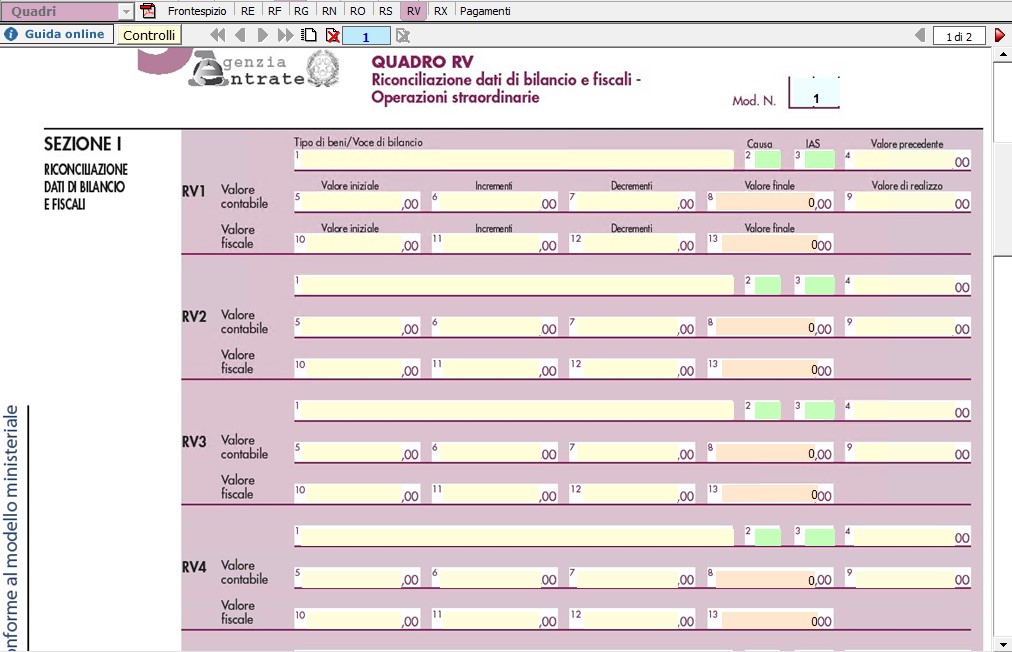Delete current module with red X icon
This screenshot has width=1012, height=652.
click(332, 36)
